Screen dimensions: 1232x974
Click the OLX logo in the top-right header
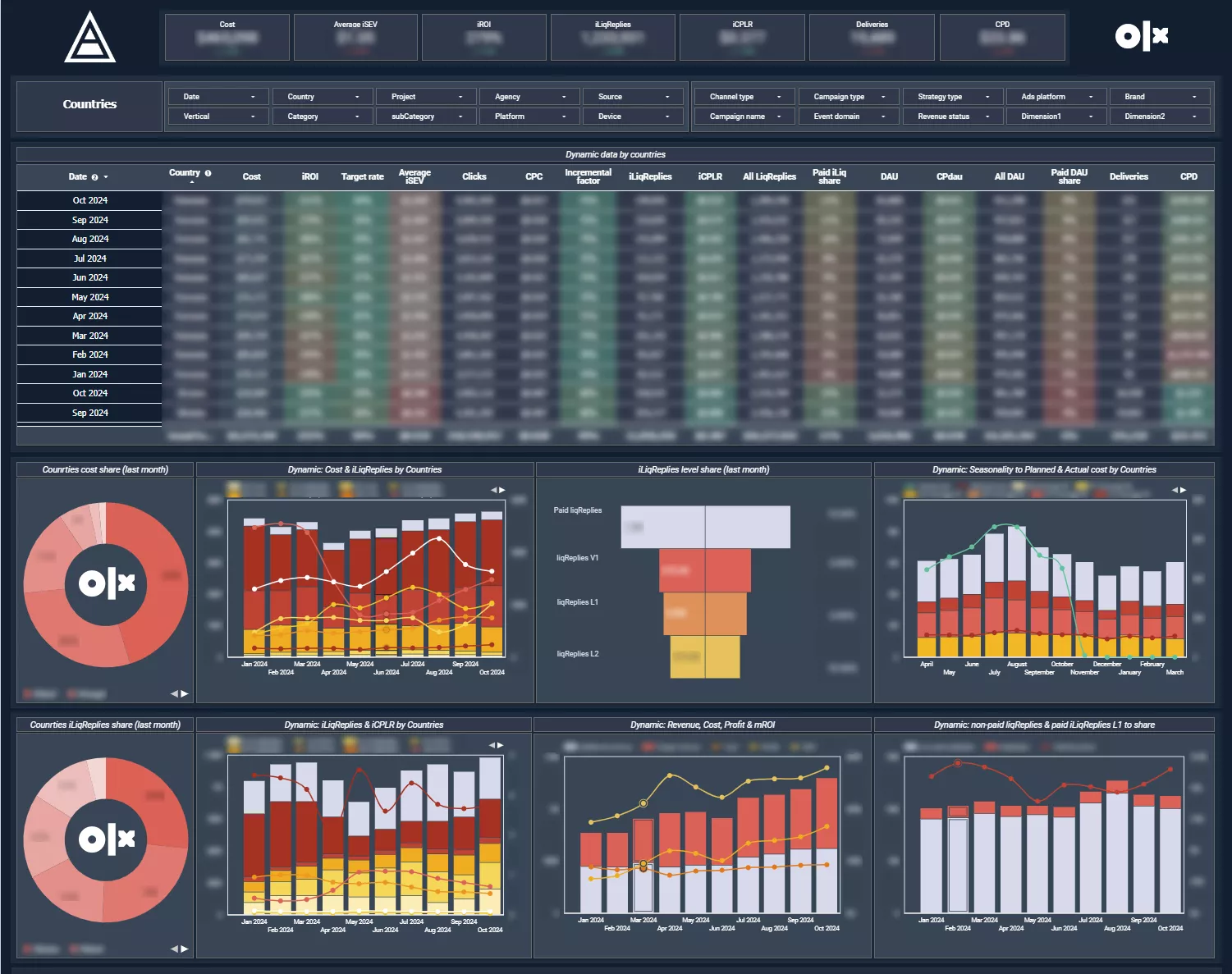point(1141,36)
